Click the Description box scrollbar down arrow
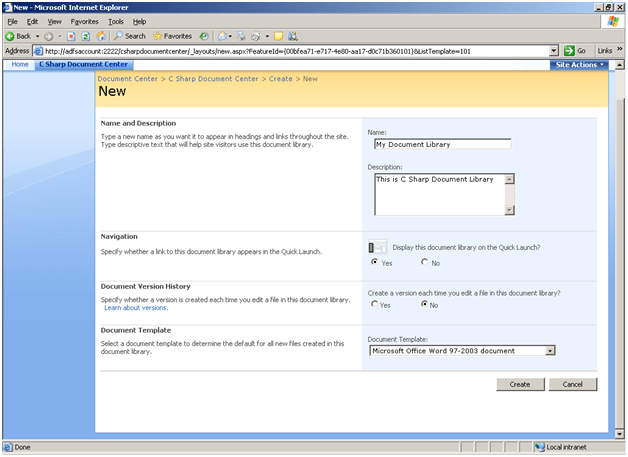This screenshot has width=628, height=457. pos(509,210)
